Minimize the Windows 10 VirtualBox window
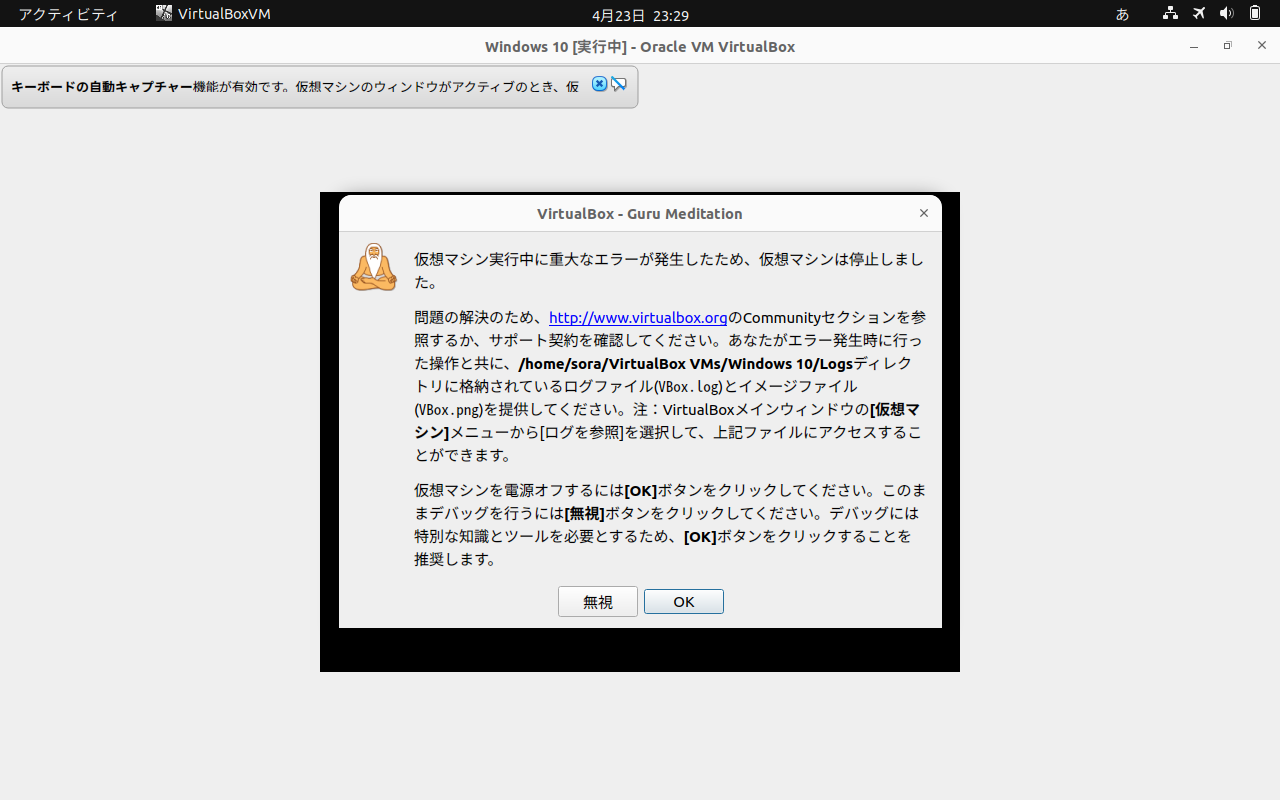Screen dimensions: 1280x800 click(x=1194, y=46)
